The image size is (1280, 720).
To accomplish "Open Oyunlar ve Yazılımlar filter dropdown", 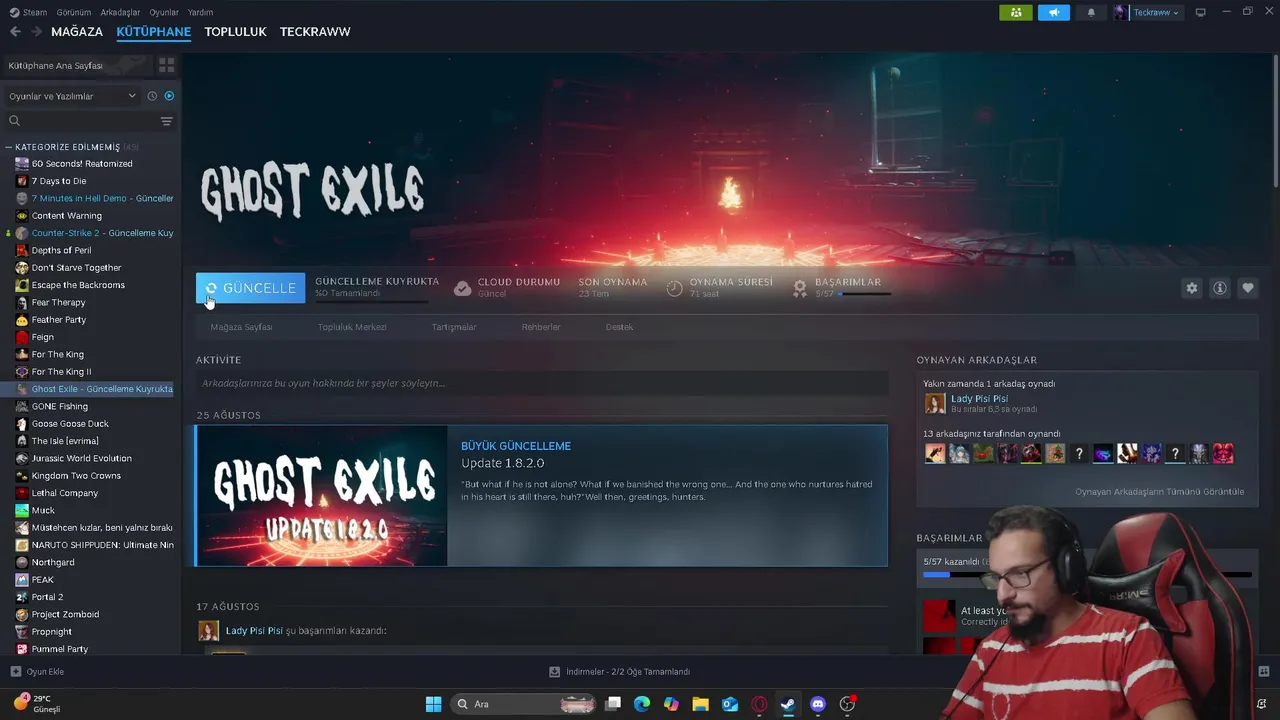I will coord(72,96).
